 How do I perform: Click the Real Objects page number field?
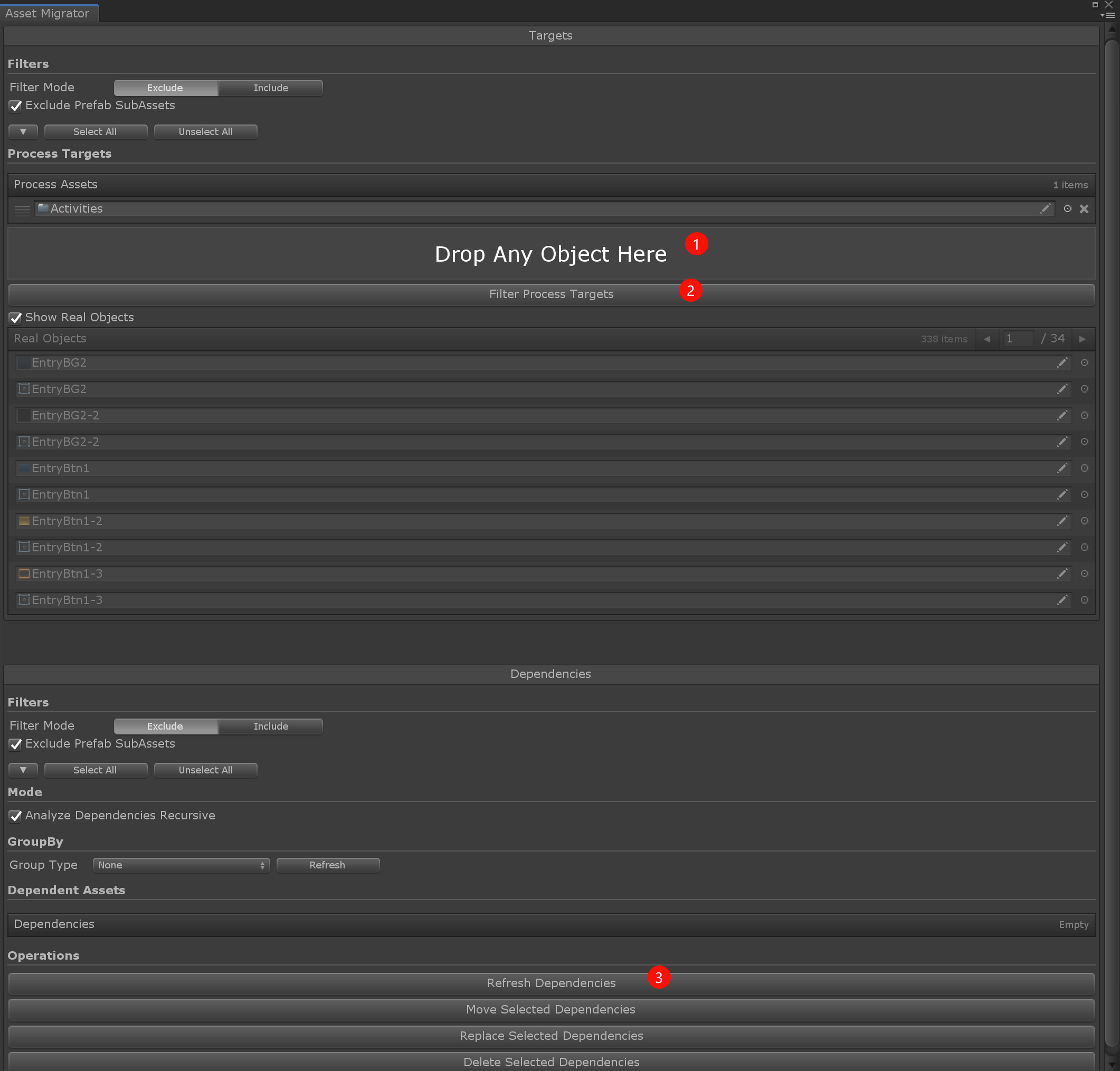1017,339
